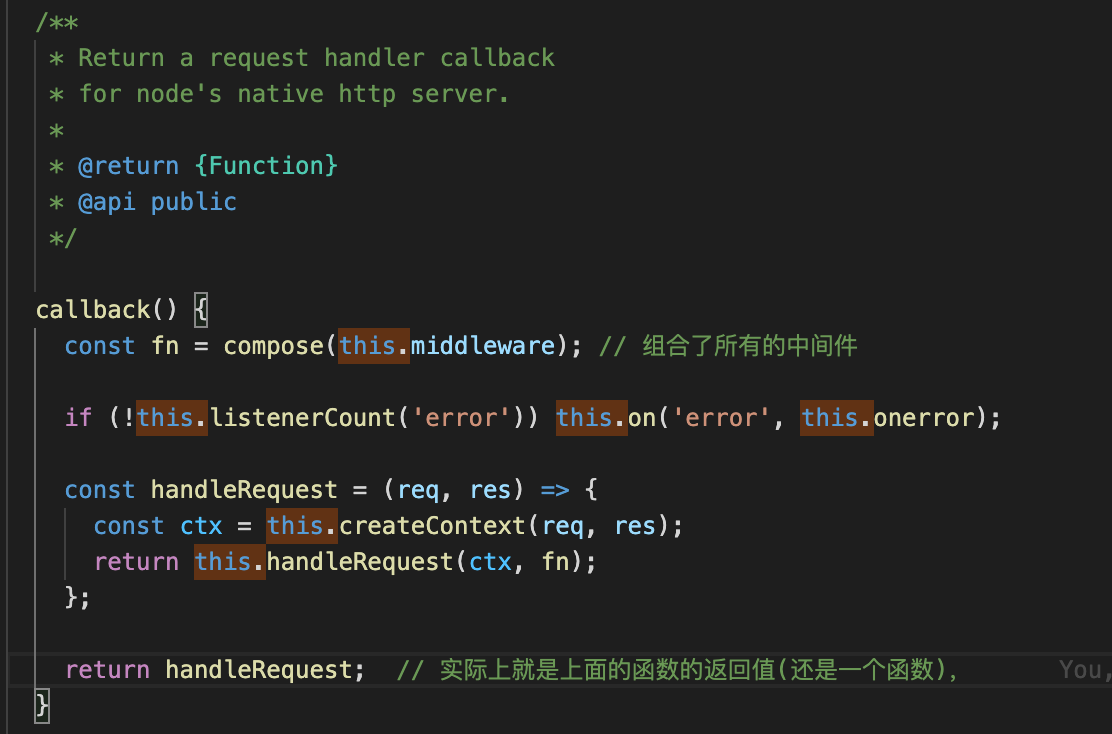Click the @api public comment tag
This screenshot has width=1112, height=734.
[x=157, y=202]
